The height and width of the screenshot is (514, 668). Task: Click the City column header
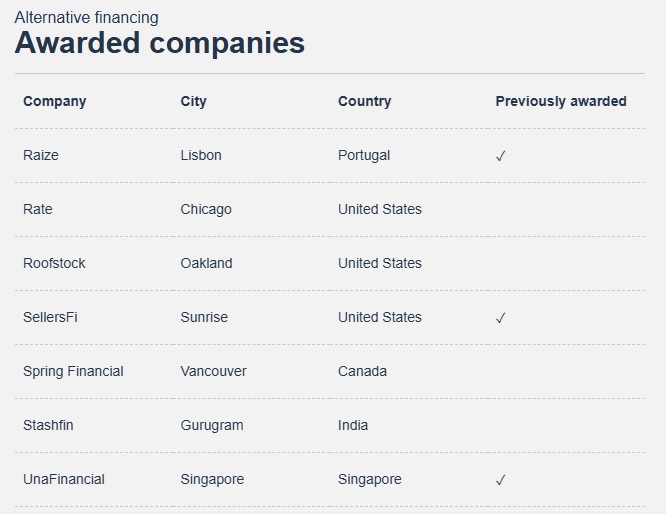193,101
